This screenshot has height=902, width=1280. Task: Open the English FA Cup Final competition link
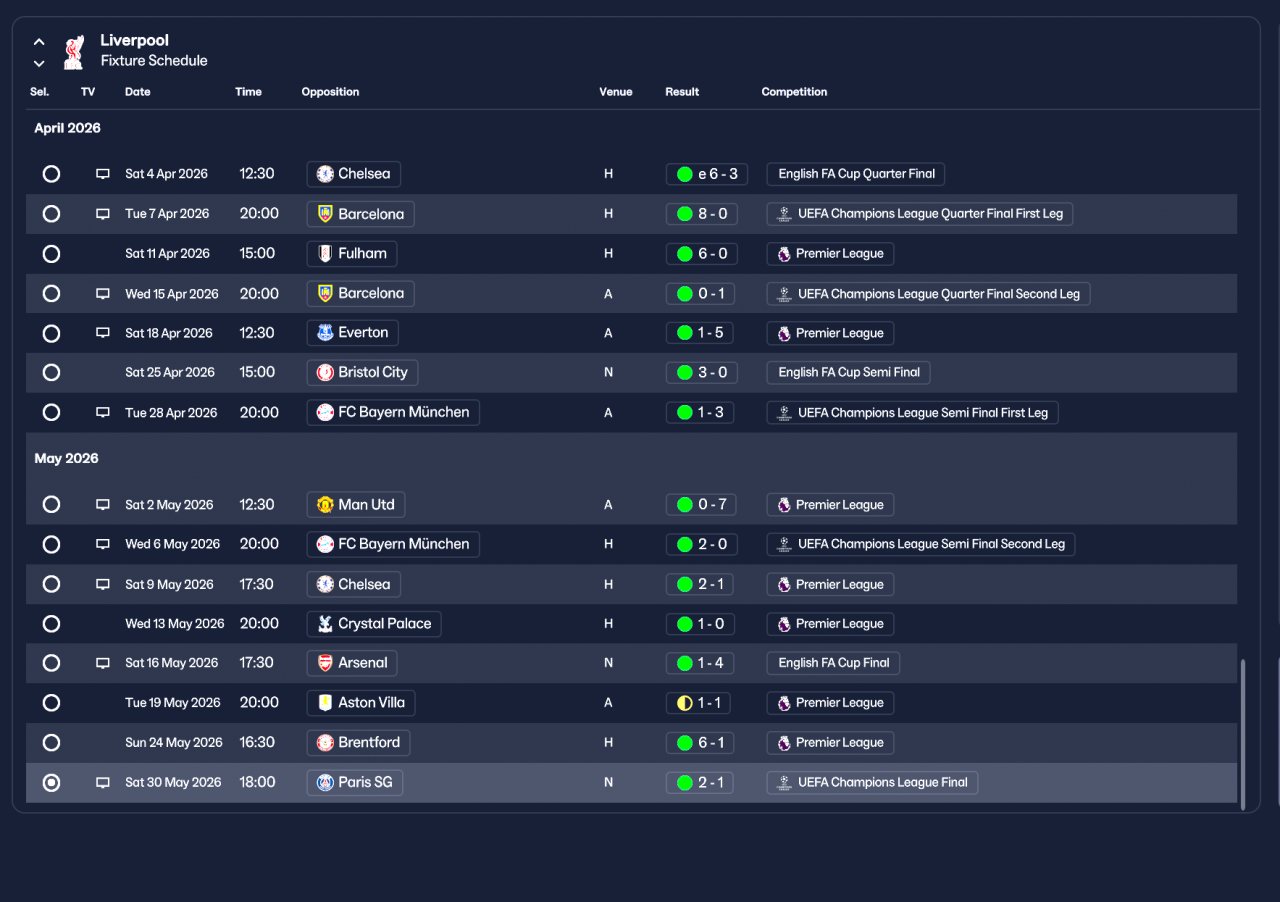[833, 663]
